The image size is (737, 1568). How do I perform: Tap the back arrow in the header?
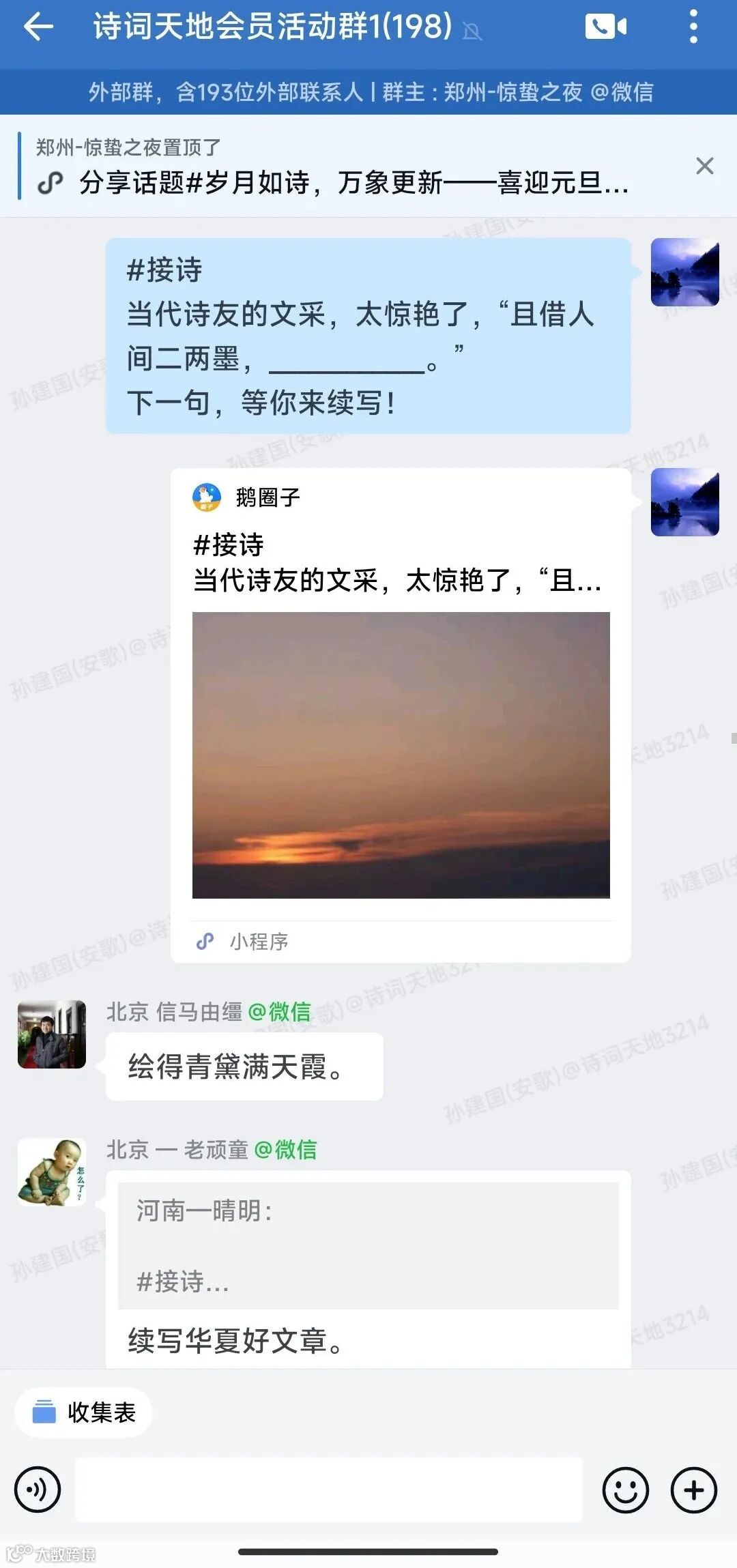38,27
